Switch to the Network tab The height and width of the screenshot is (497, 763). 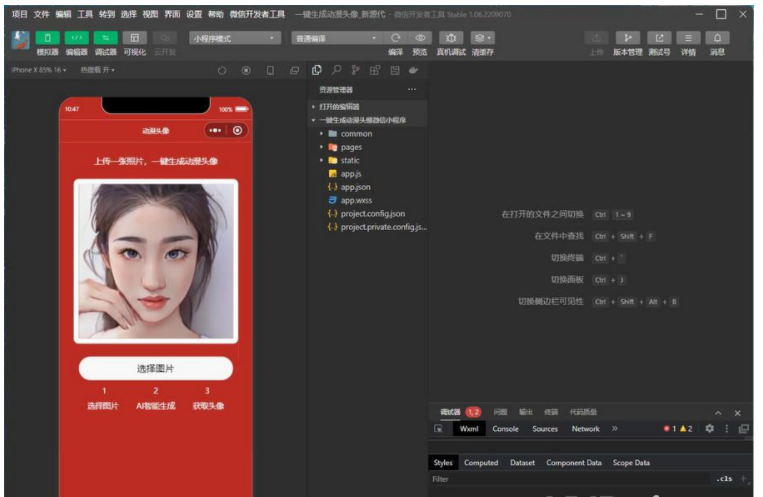585,429
